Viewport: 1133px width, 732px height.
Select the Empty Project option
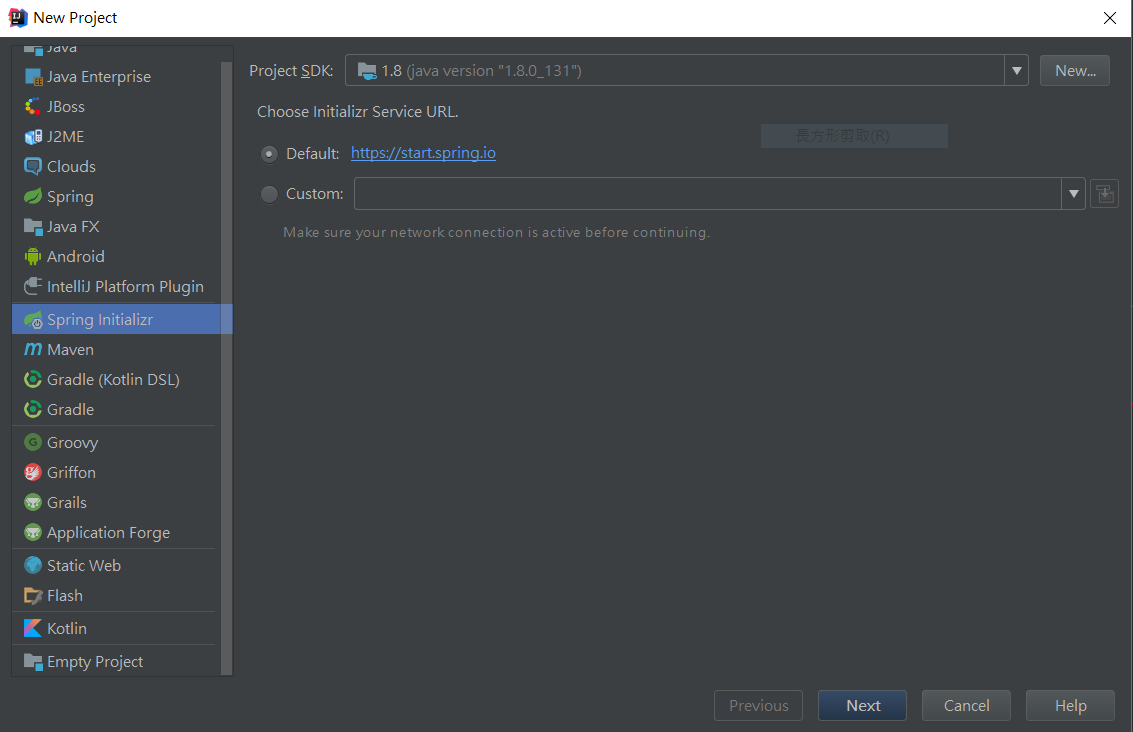pos(95,662)
